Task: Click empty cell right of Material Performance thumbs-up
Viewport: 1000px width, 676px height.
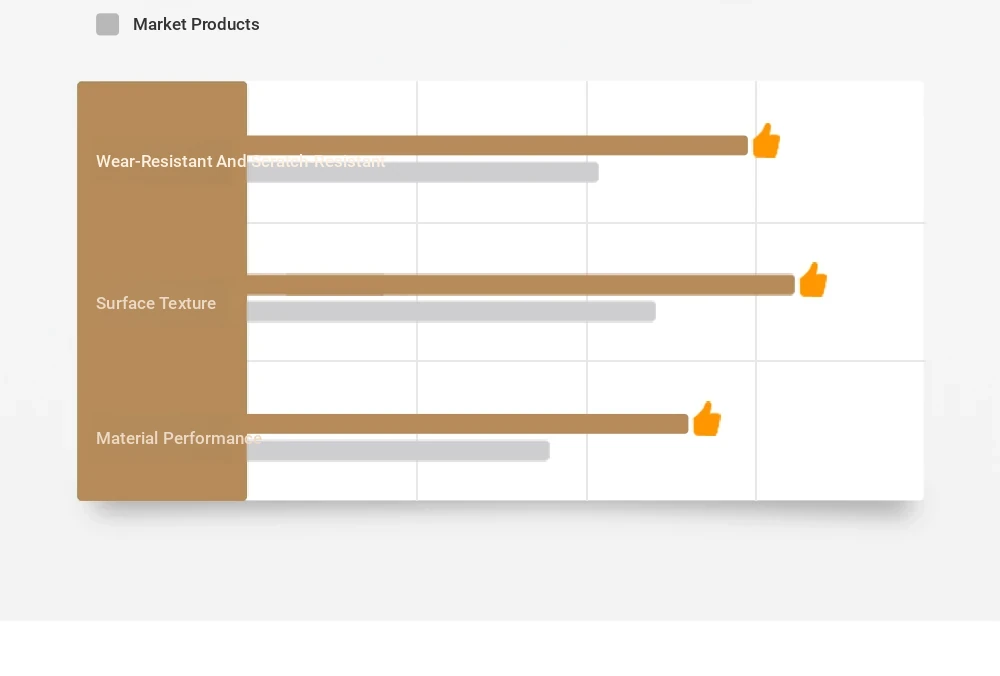Action: [x=840, y=431]
